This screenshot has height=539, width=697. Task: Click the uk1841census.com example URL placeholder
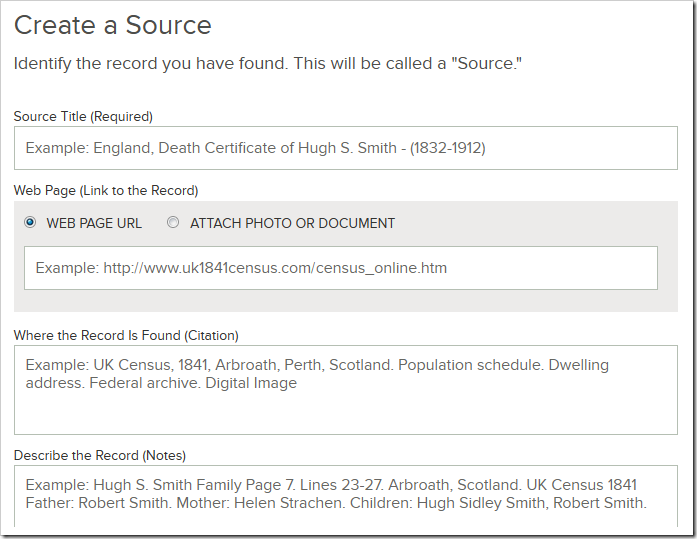pyautogui.click(x=241, y=268)
